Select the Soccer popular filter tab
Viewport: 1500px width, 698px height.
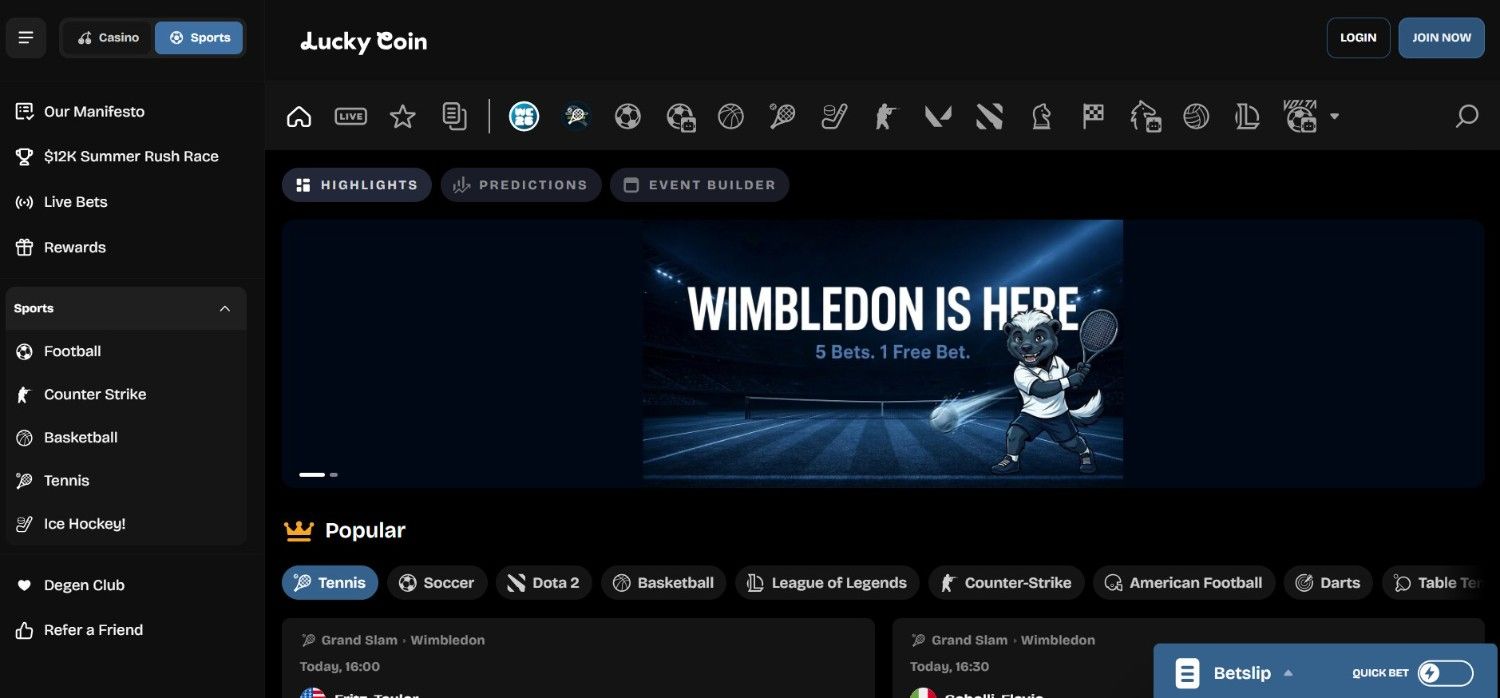pos(437,583)
